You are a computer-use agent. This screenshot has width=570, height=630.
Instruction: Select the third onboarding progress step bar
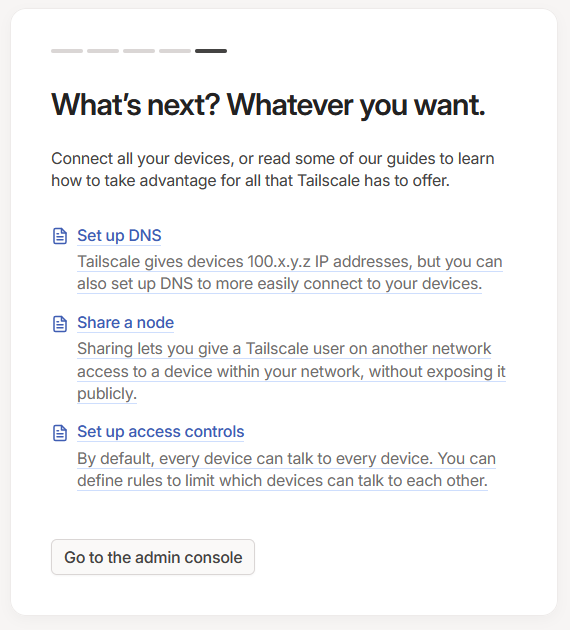coord(139,51)
